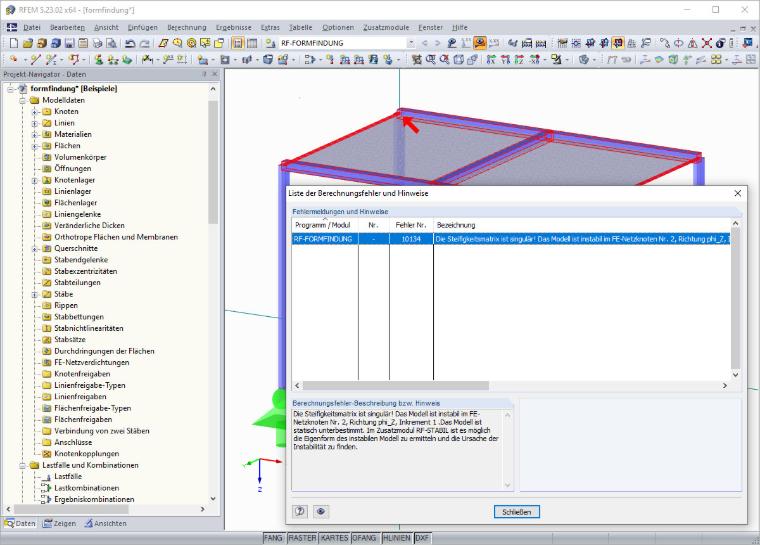Viewport: 760px width, 545px height.
Task: Close the Projekt-Navigator panel
Action: (215, 74)
